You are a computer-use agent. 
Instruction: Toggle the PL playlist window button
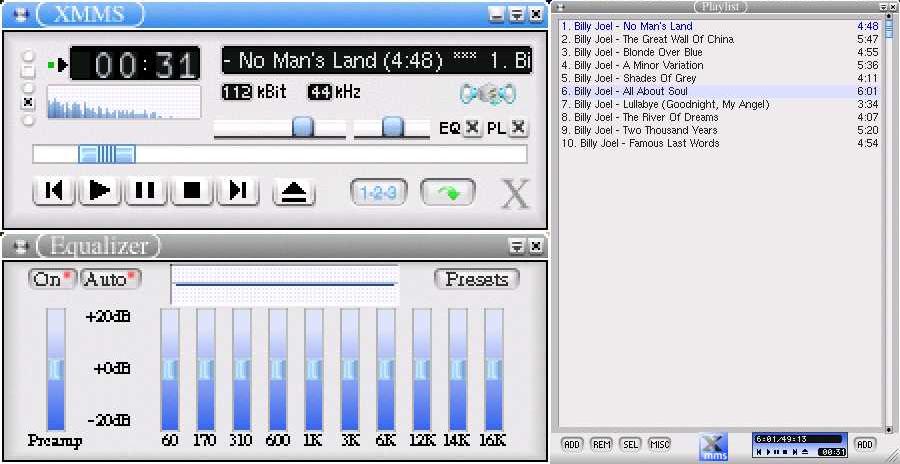click(x=518, y=127)
